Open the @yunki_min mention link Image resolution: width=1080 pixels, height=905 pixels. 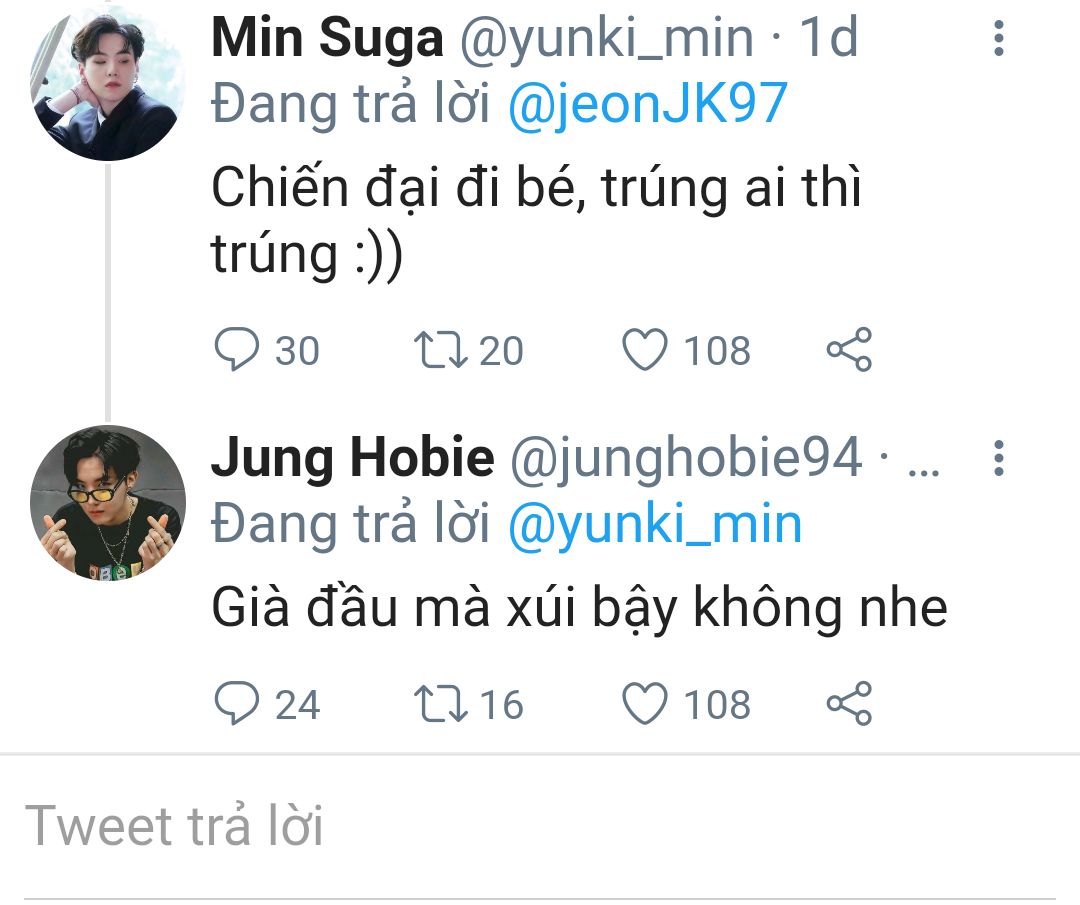point(655,524)
